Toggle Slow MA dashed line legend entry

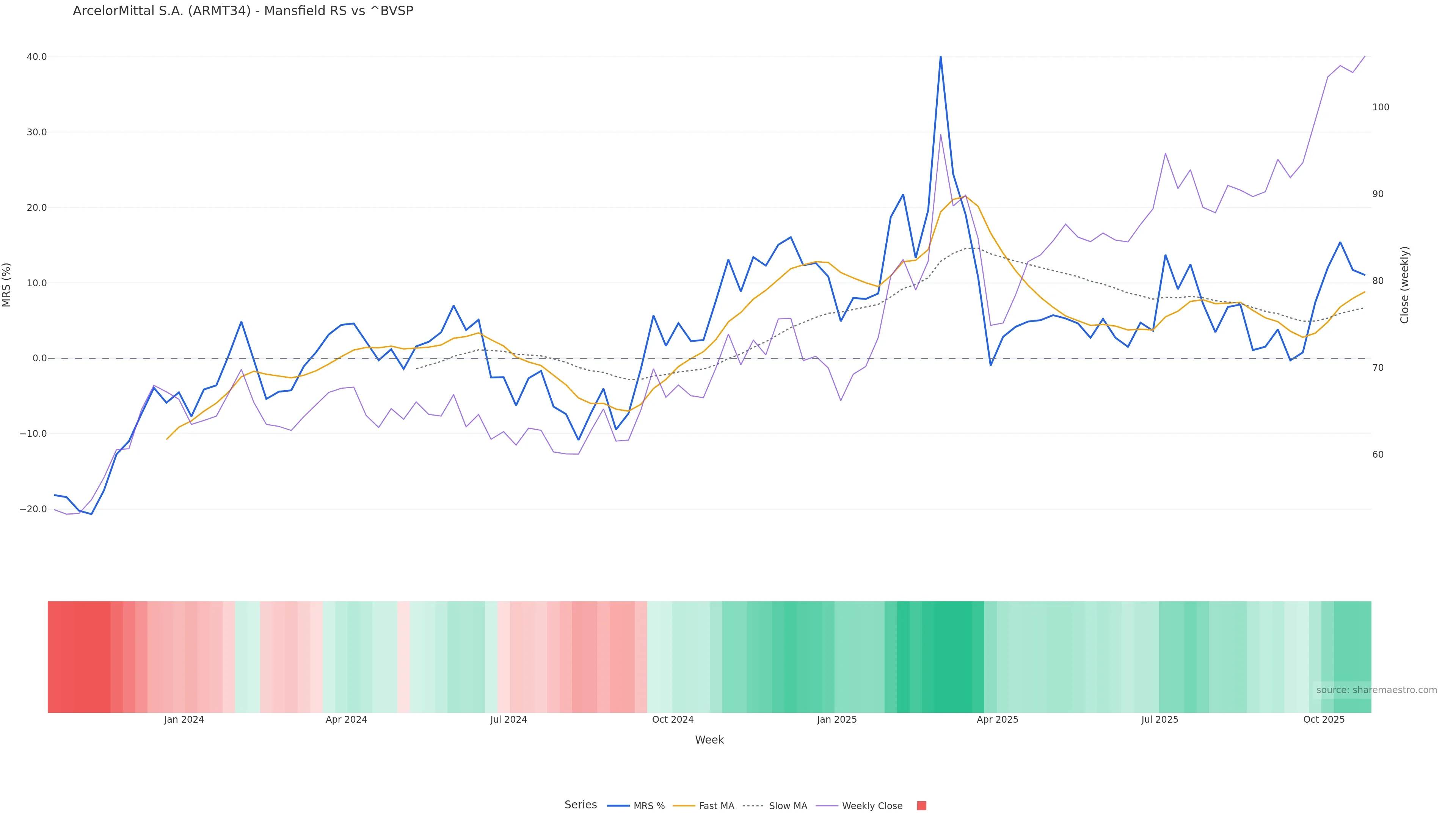[775, 806]
